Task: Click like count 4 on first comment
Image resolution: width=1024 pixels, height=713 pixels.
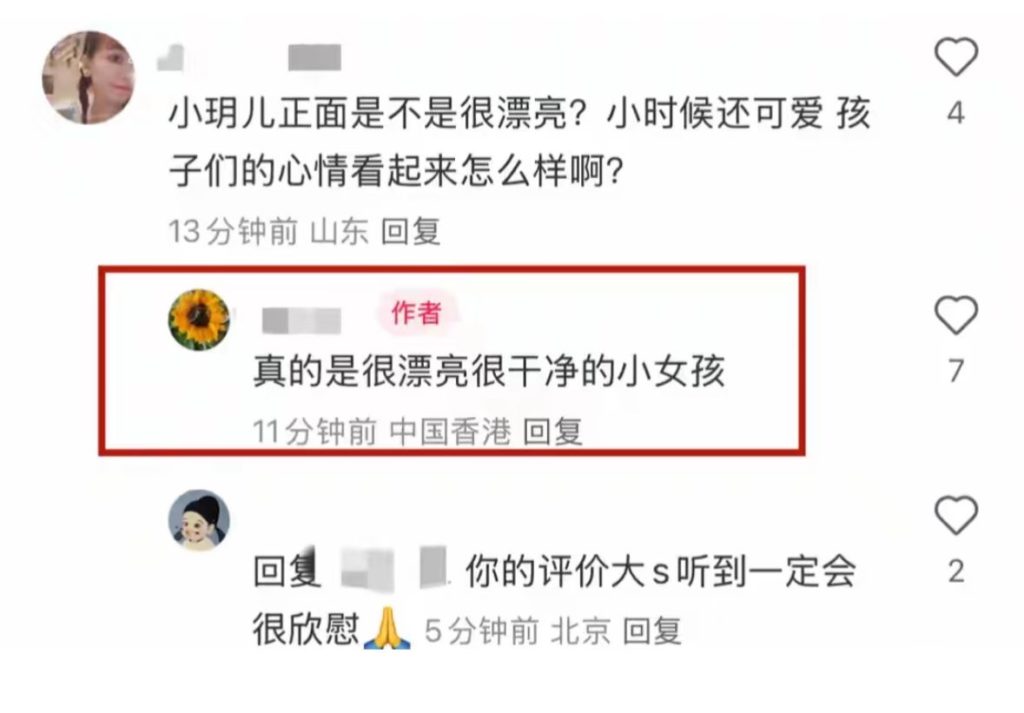Action: [956, 114]
